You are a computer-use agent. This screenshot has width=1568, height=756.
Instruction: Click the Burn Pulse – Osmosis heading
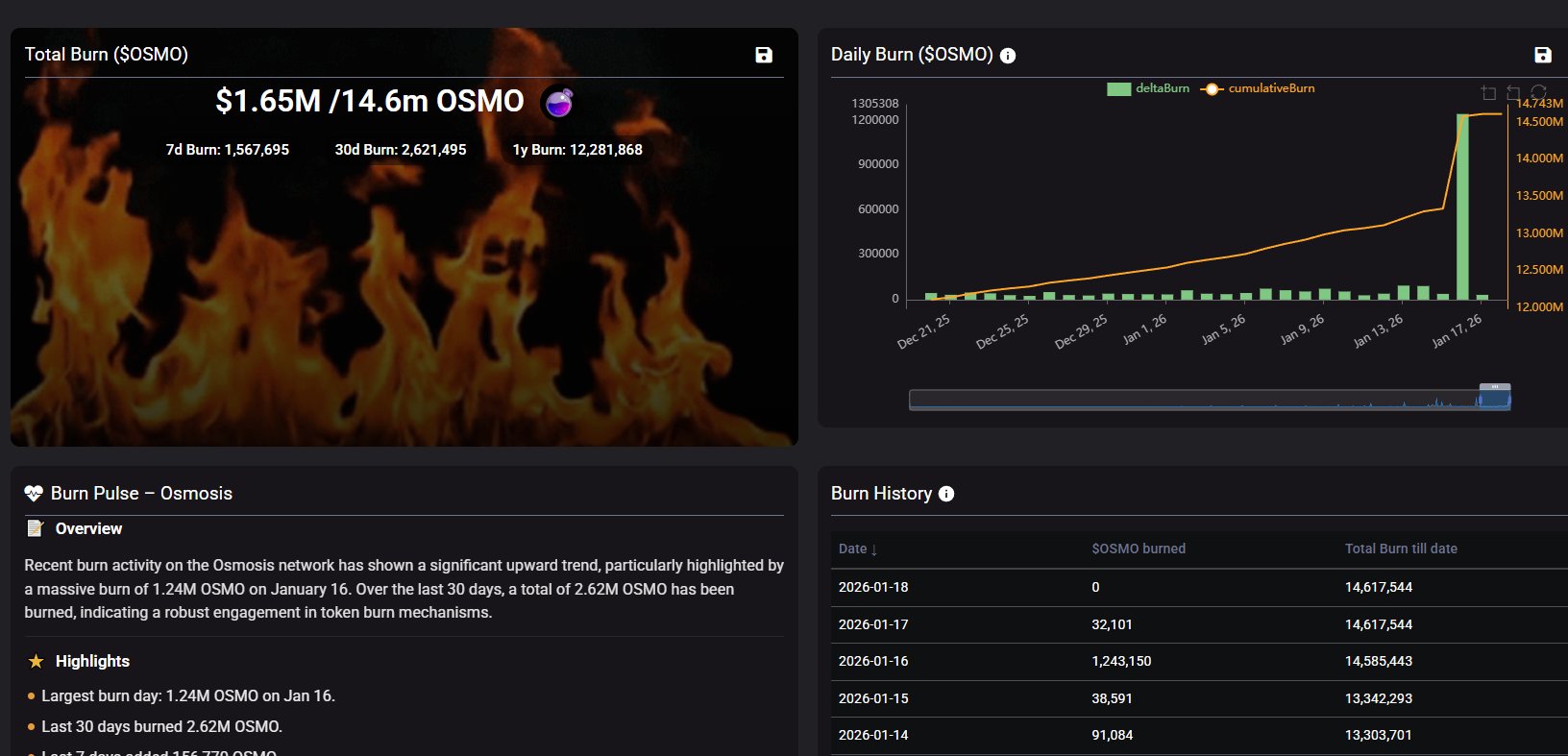[x=141, y=494]
